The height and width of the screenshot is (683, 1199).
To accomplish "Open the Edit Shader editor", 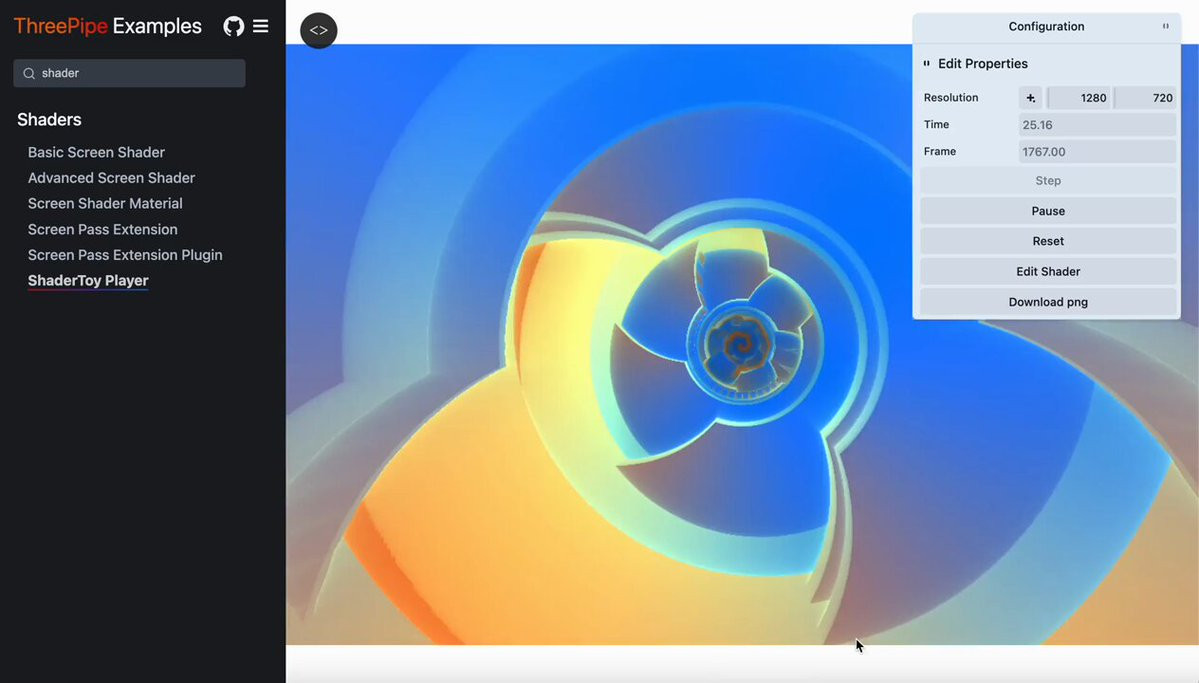I will [1048, 272].
